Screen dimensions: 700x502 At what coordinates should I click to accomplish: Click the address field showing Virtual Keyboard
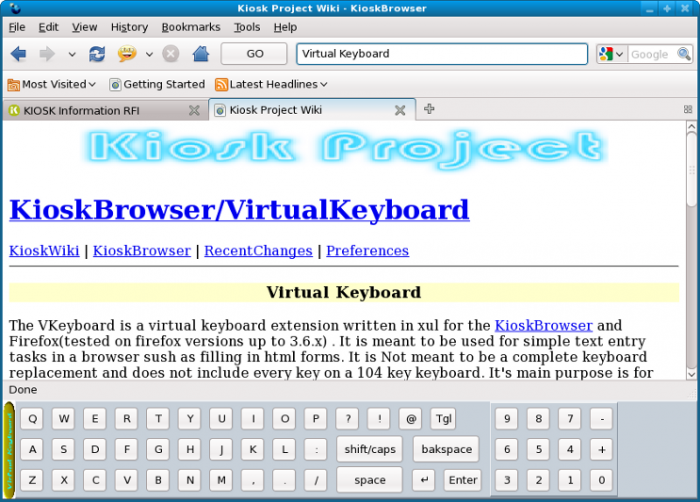(x=442, y=54)
